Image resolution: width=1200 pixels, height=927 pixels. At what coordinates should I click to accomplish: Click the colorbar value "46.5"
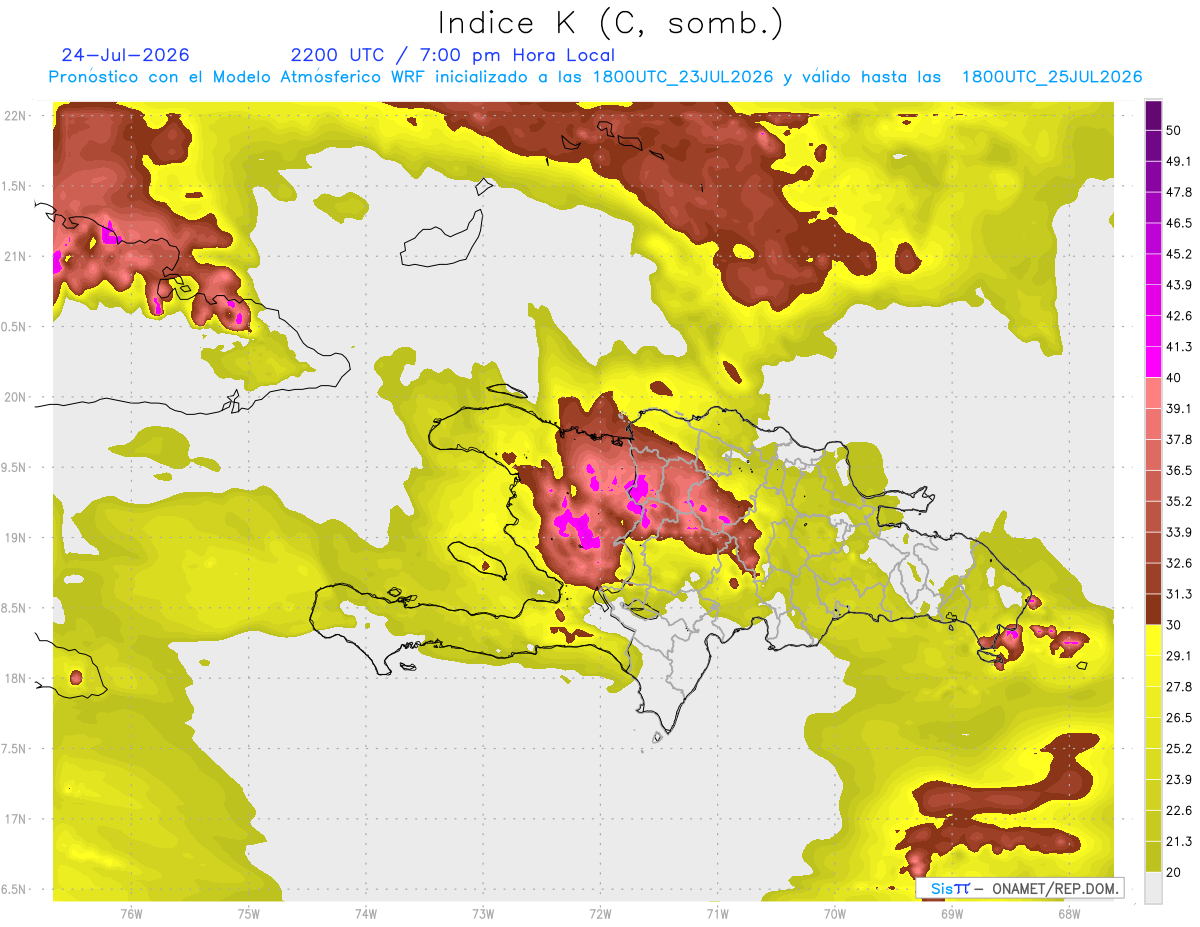coord(1179,222)
